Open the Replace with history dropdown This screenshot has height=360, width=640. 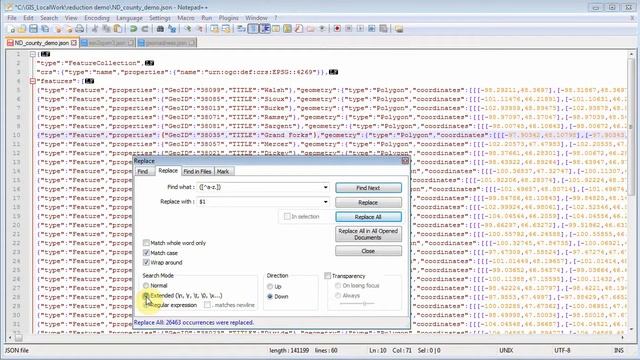click(x=325, y=202)
